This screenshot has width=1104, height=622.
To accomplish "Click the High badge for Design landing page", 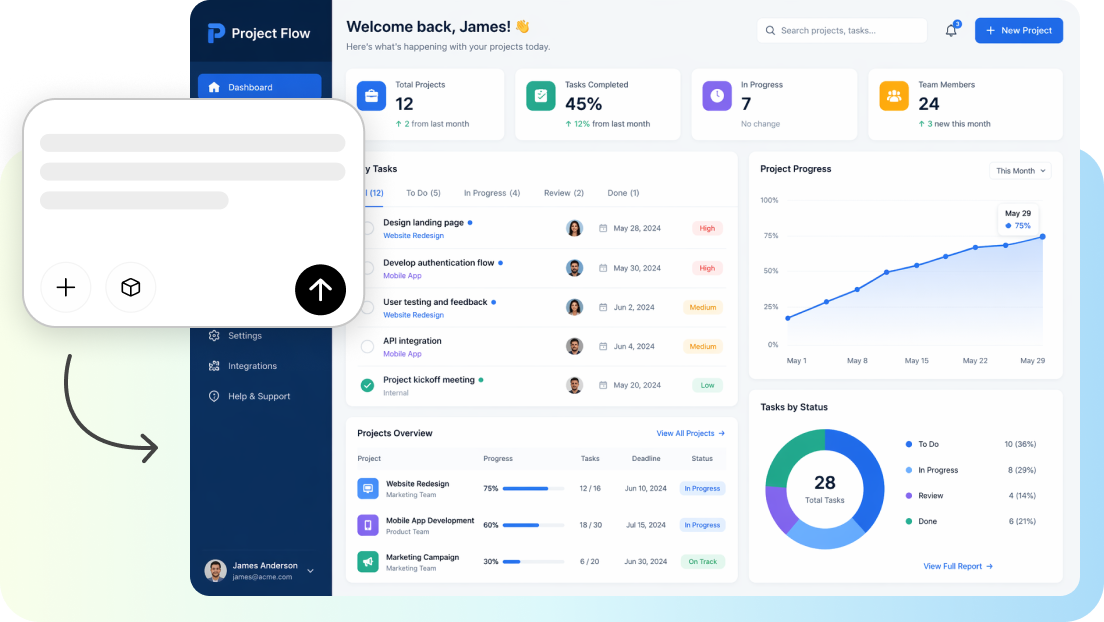I will 707,228.
